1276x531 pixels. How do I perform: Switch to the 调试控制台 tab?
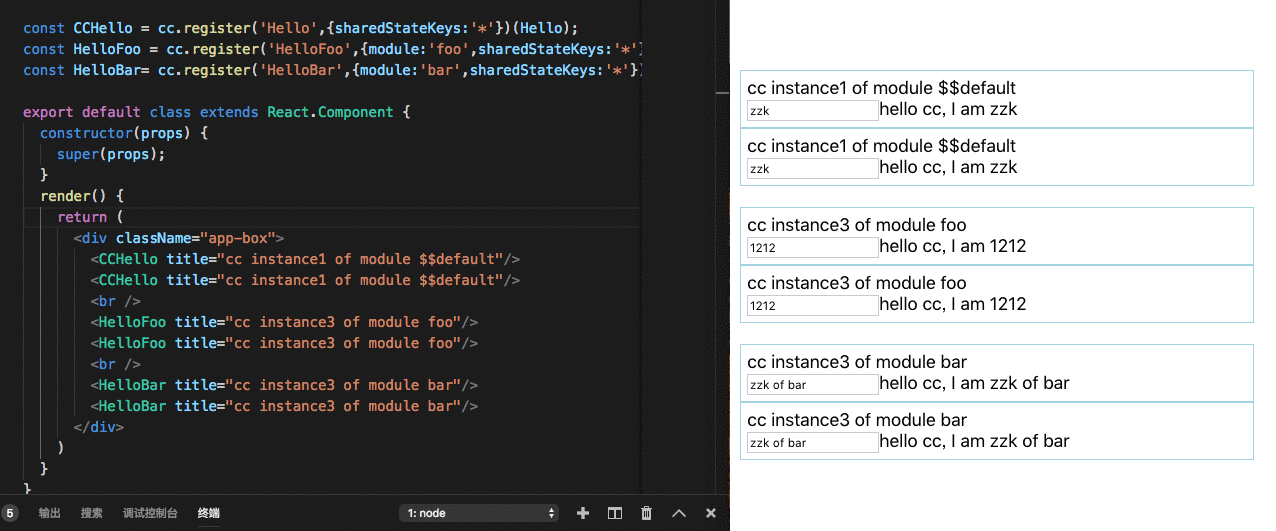point(150,513)
